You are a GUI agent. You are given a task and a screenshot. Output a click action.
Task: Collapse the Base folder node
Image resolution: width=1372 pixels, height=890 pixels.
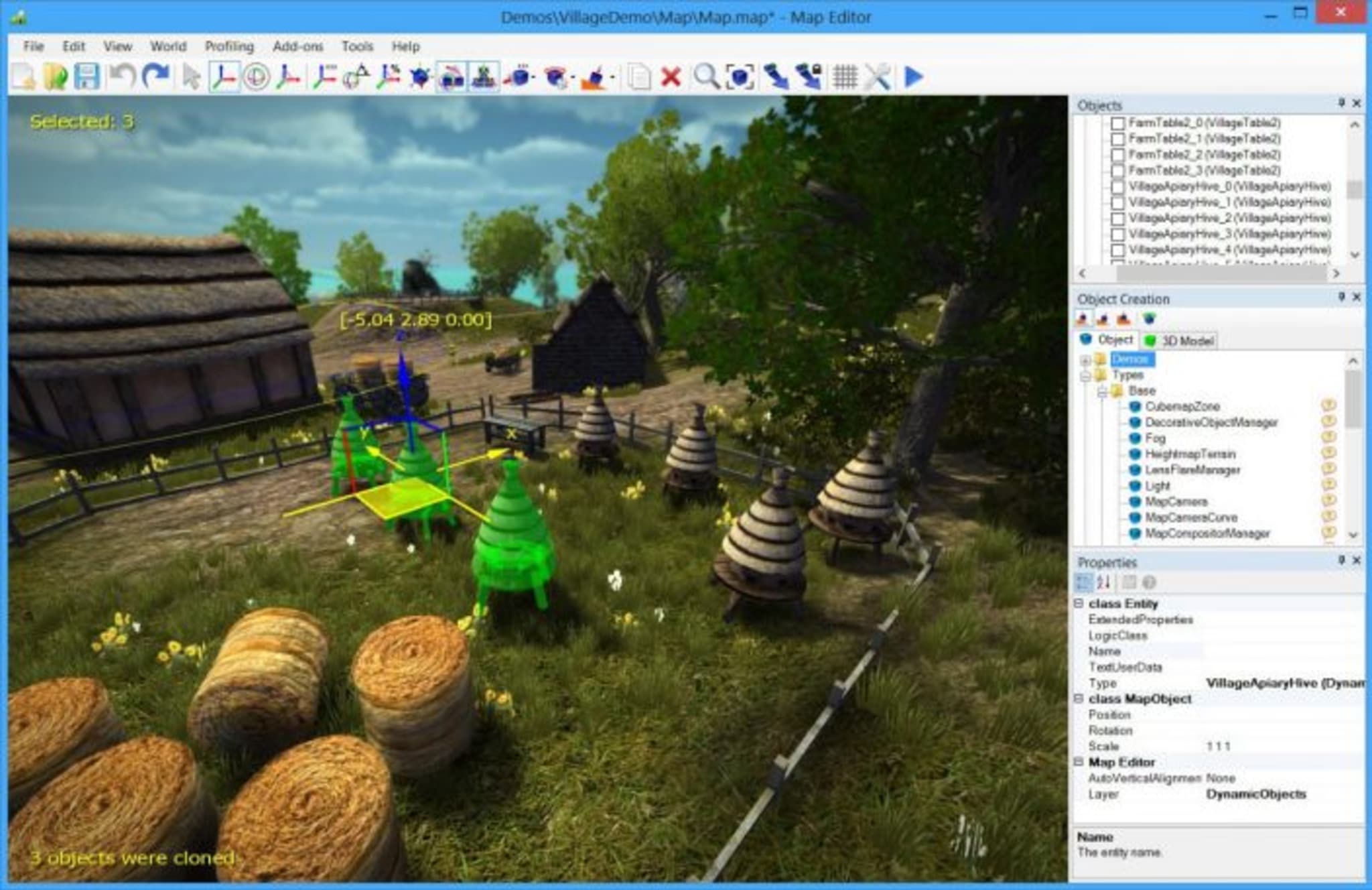(x=1101, y=391)
